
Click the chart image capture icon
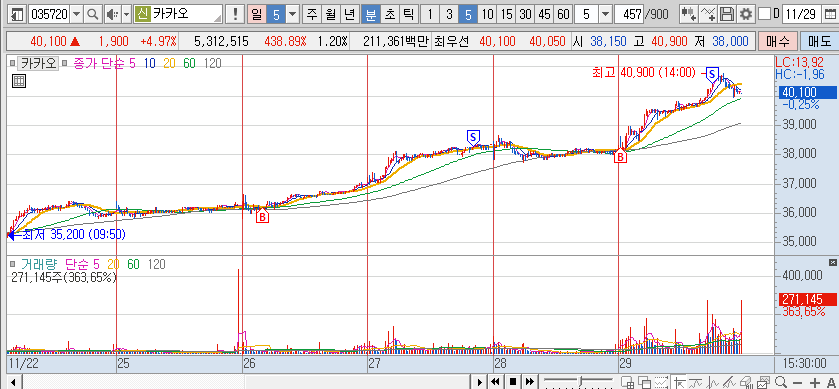[763, 382]
